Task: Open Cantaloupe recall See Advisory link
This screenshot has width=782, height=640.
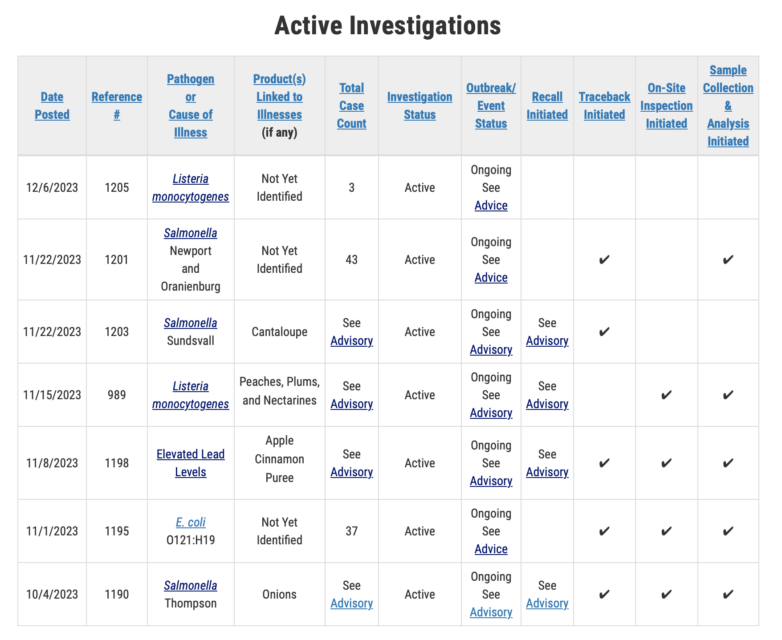Action: pyautogui.click(x=547, y=341)
